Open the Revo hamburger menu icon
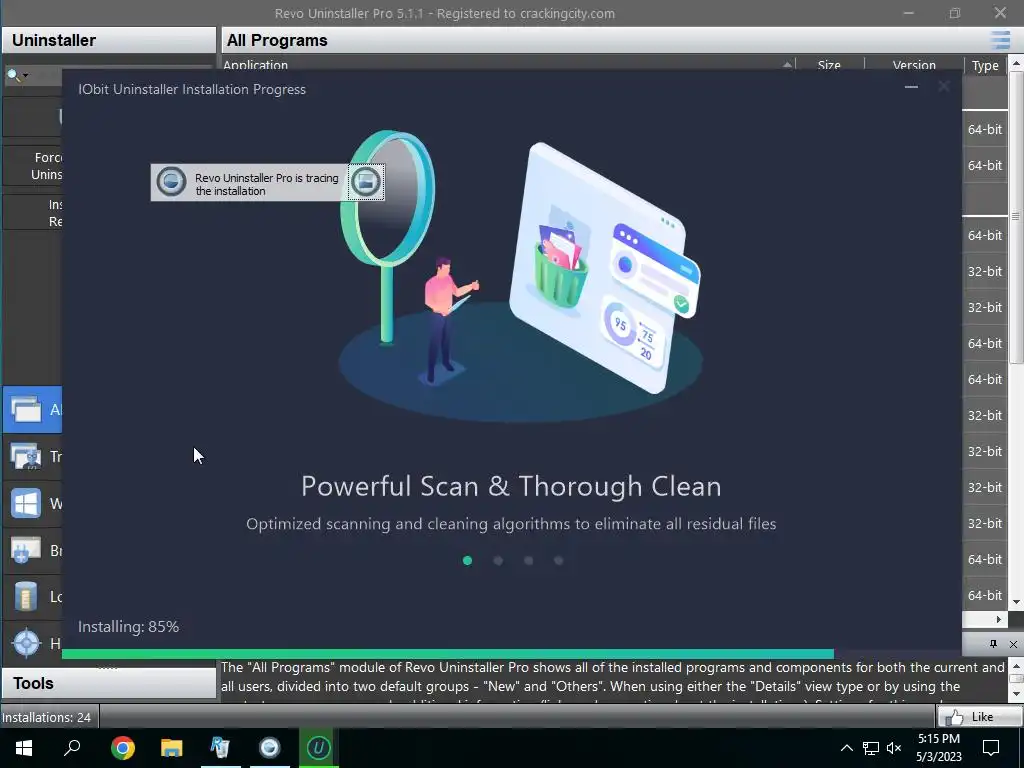 1000,40
